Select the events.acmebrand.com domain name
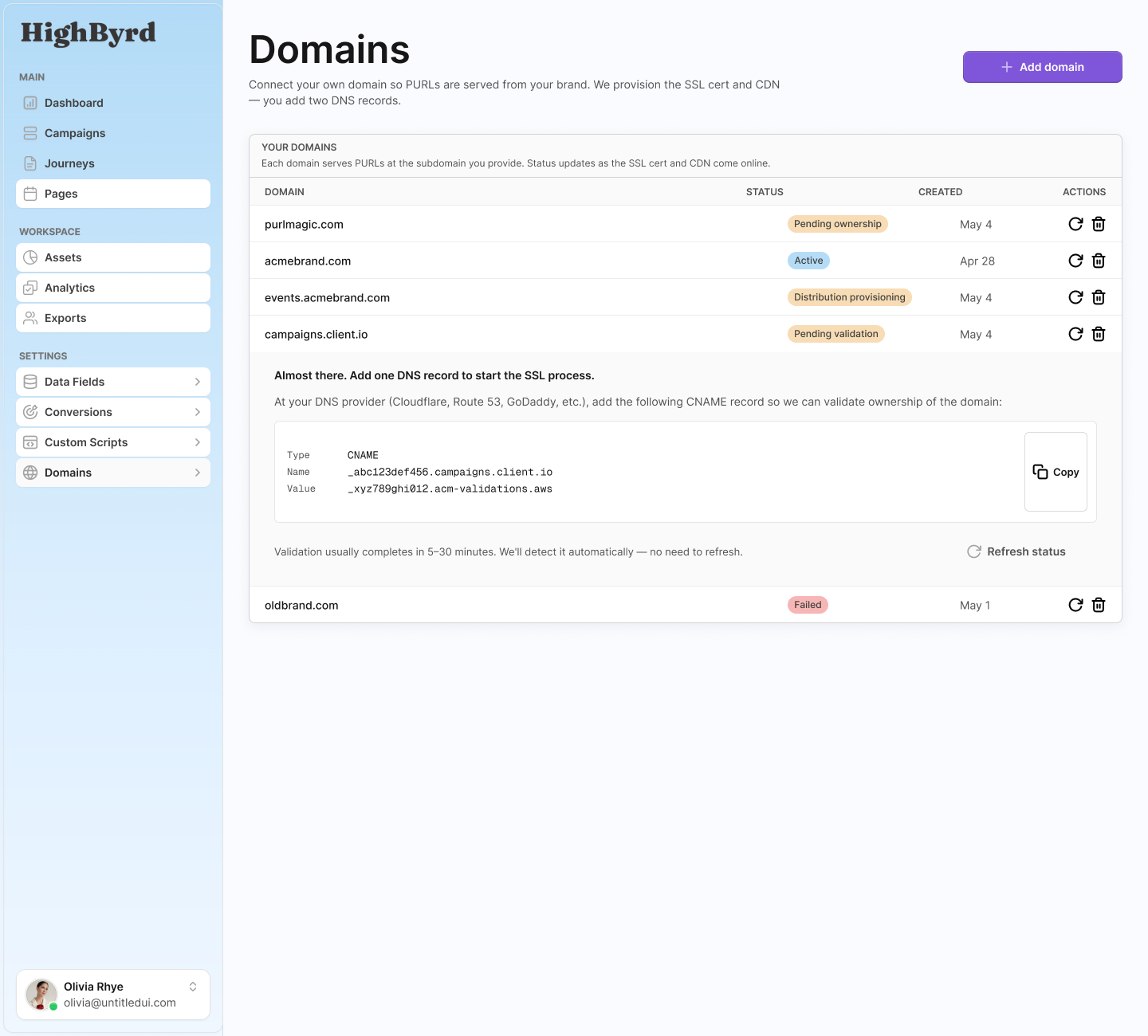 point(327,298)
